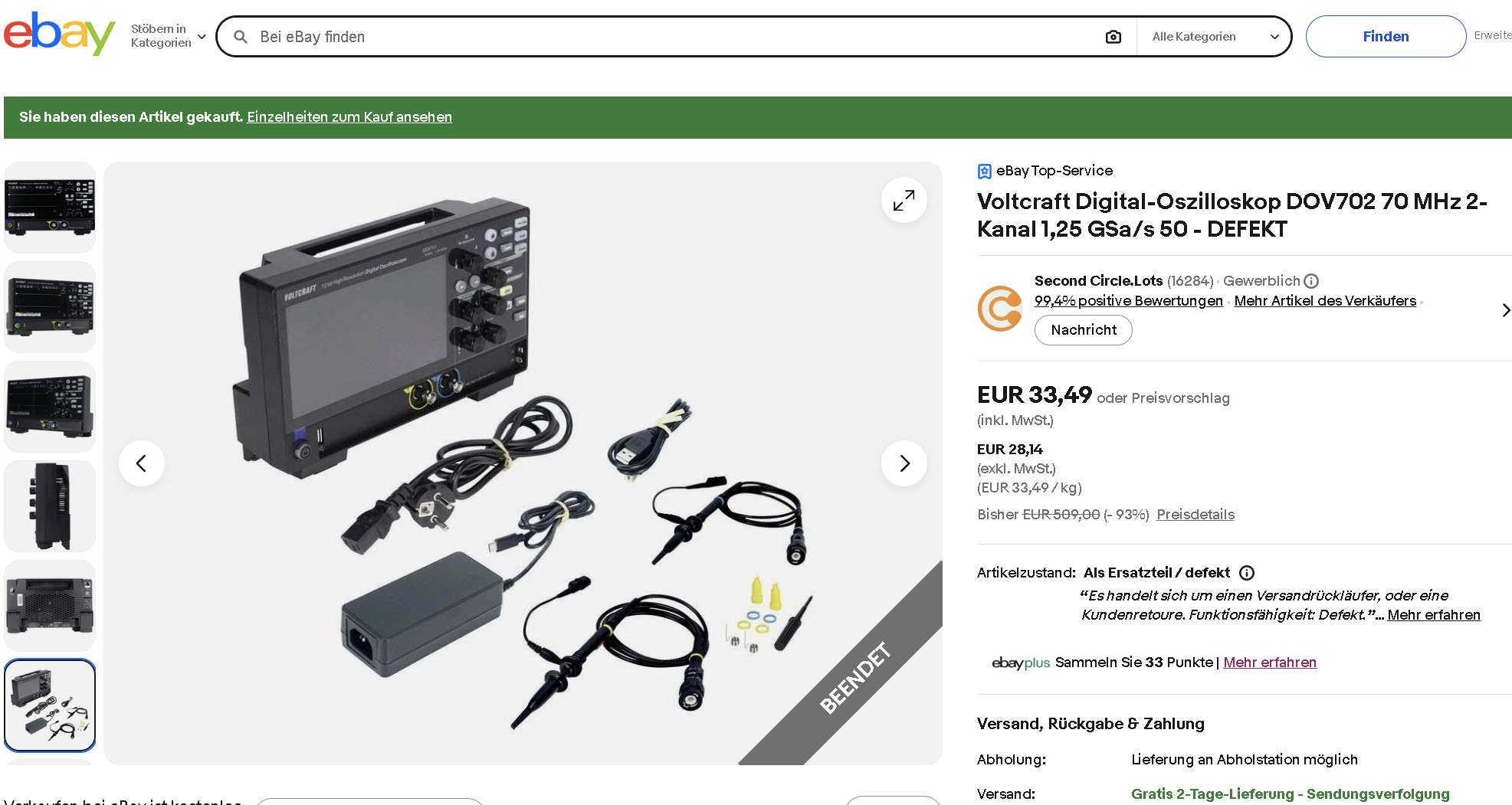Click the search magnifier icon
Viewport: 1512px width, 805px height.
(x=241, y=37)
